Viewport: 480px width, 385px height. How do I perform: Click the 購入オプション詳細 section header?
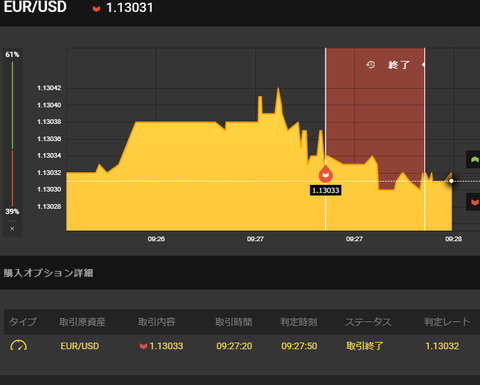point(48,273)
